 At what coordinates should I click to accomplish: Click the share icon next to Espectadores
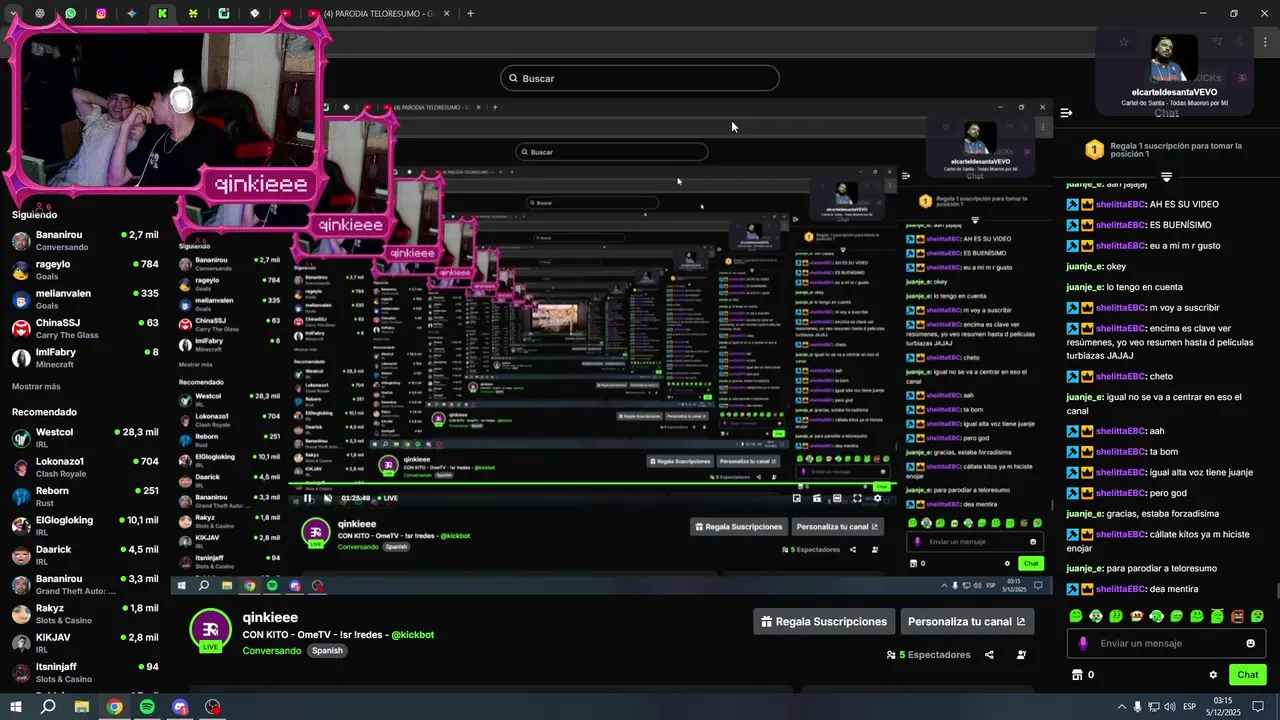(x=989, y=655)
